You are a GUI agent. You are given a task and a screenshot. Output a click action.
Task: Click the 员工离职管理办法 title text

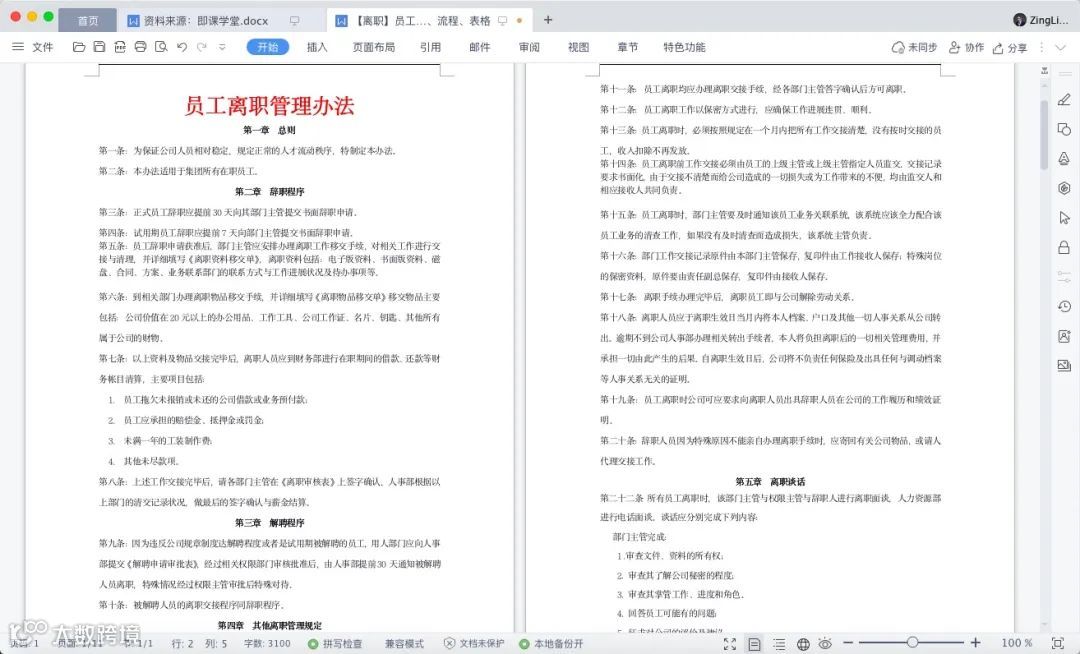click(x=269, y=105)
